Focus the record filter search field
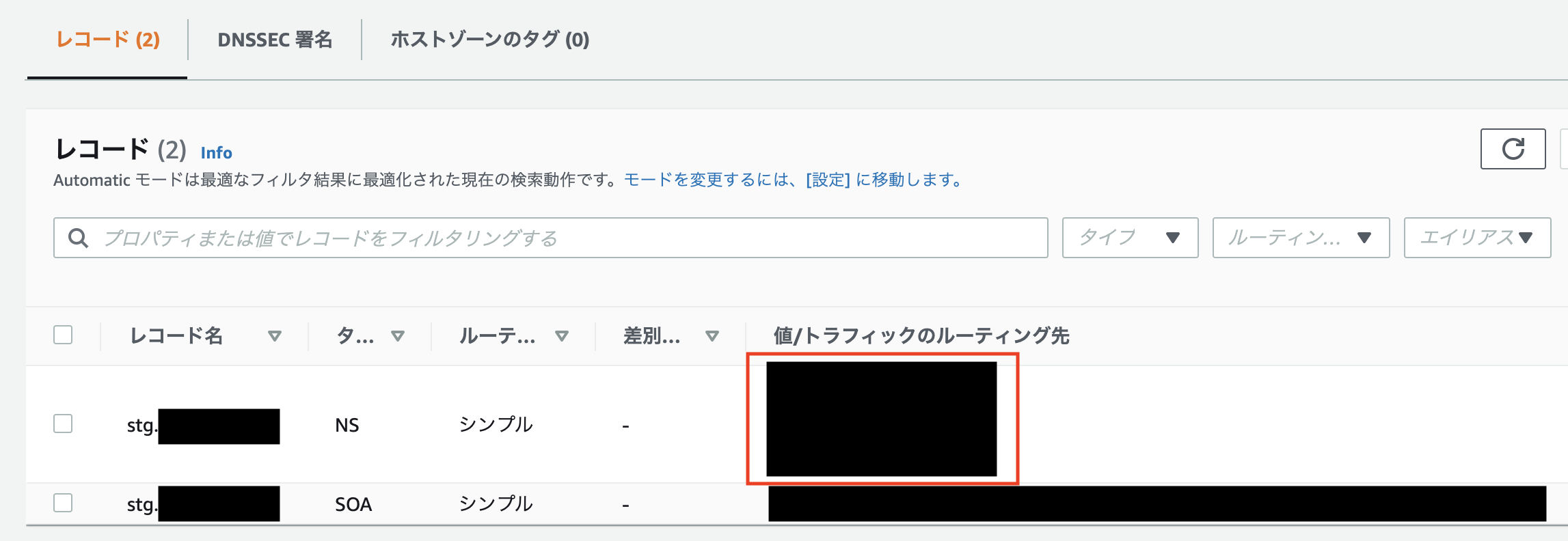 pyautogui.click(x=560, y=238)
